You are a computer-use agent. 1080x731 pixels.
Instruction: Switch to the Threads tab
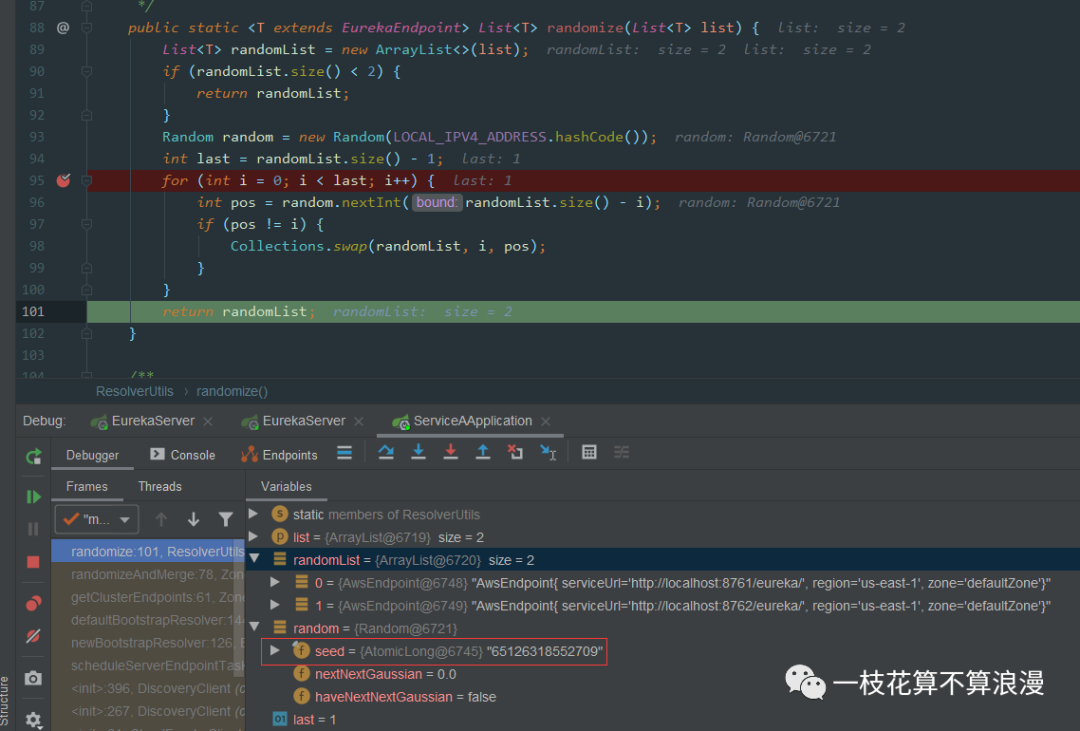pos(160,486)
